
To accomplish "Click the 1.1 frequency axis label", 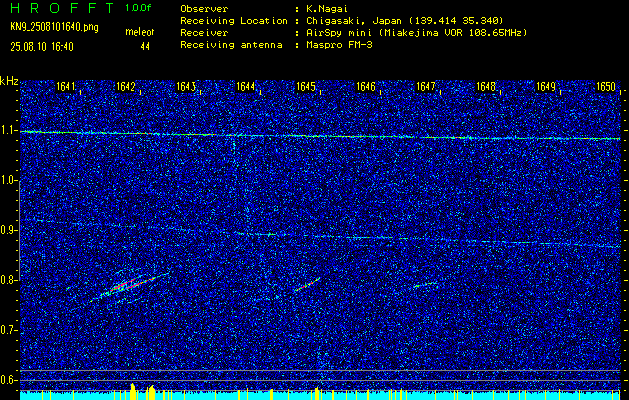I will click(x=8, y=130).
